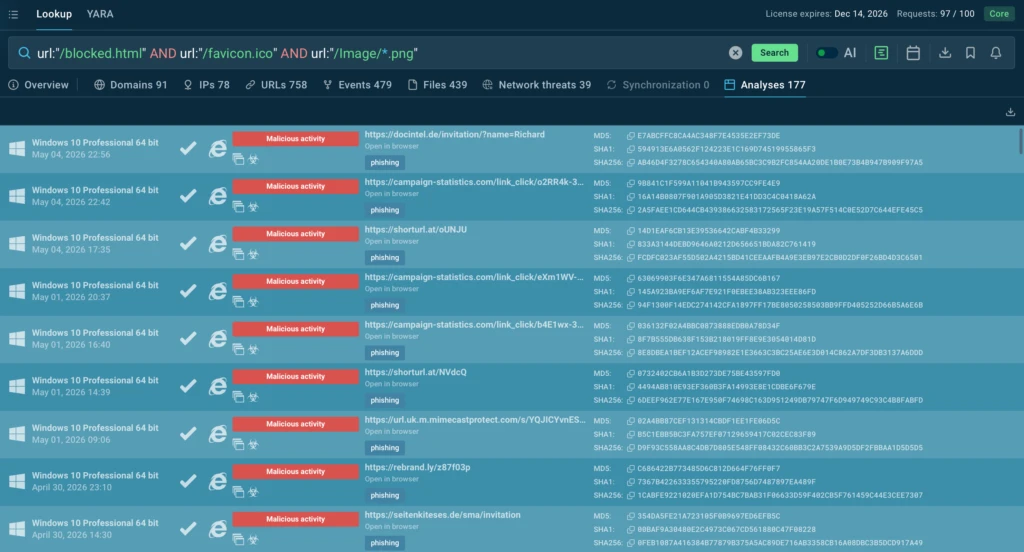Copy MD5 hash of shorturl.at/oUNJU row

click(630, 231)
